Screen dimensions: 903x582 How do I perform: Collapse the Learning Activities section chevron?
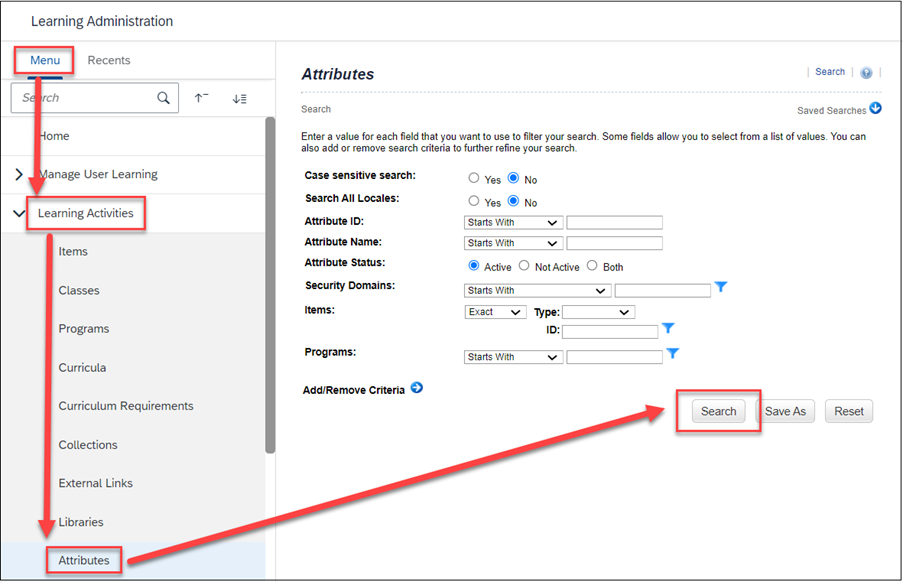18,213
